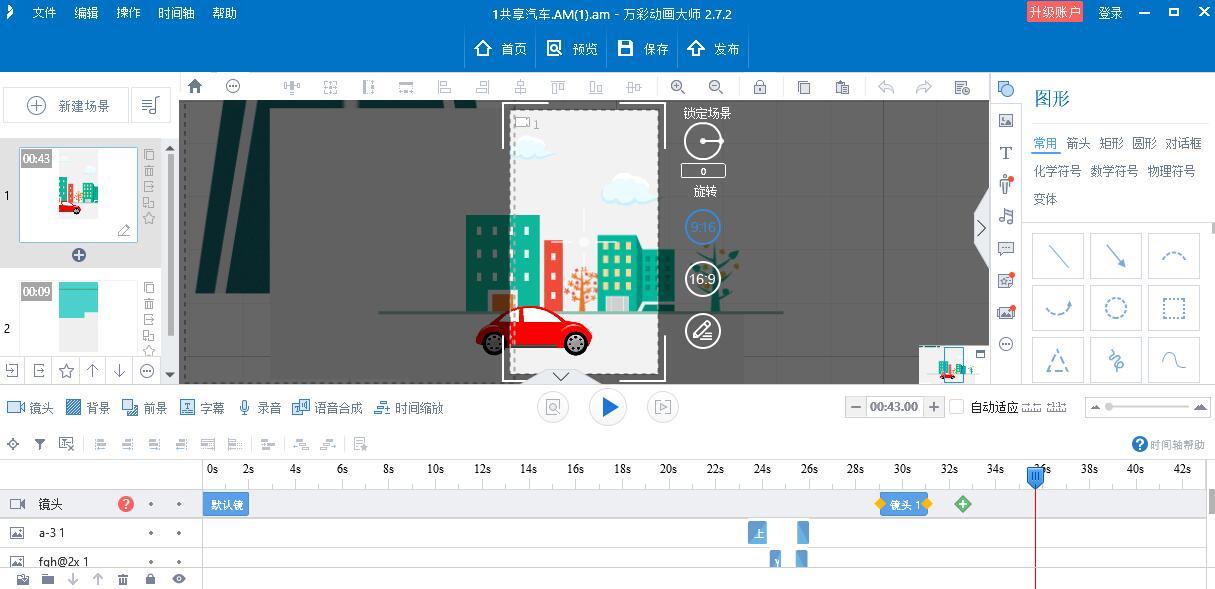The image size is (1215, 589).
Task: Click the 录音 microphone tool
Action: click(259, 408)
